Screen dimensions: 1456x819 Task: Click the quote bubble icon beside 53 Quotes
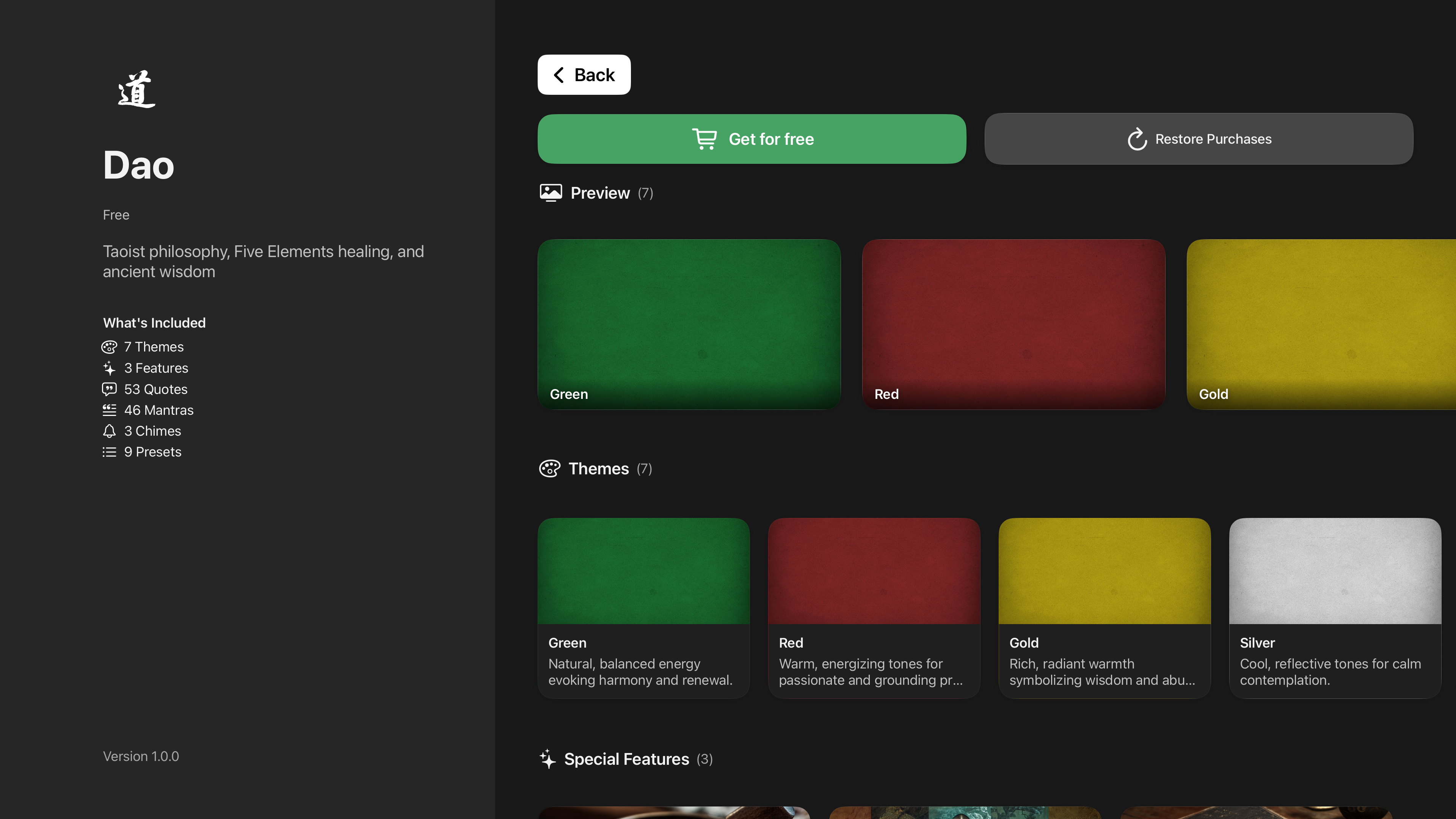point(109,389)
